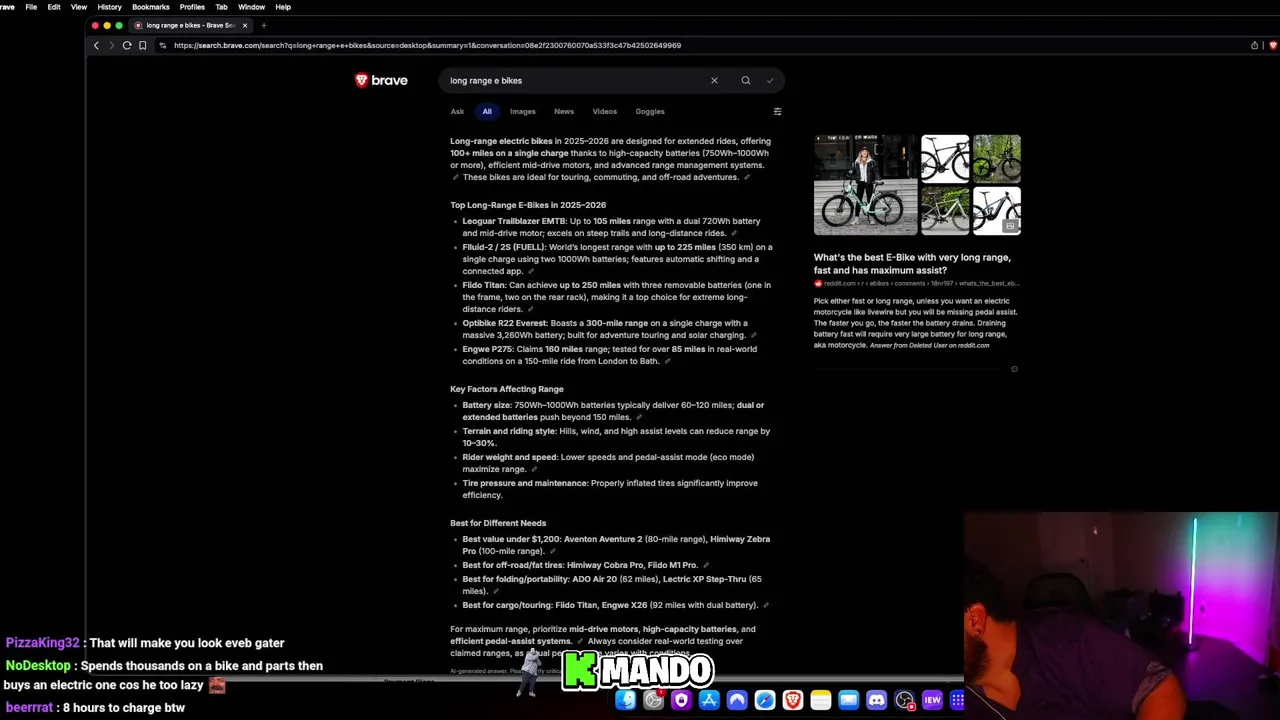The width and height of the screenshot is (1280, 720).
Task: Switch to the Images tab
Action: (522, 111)
